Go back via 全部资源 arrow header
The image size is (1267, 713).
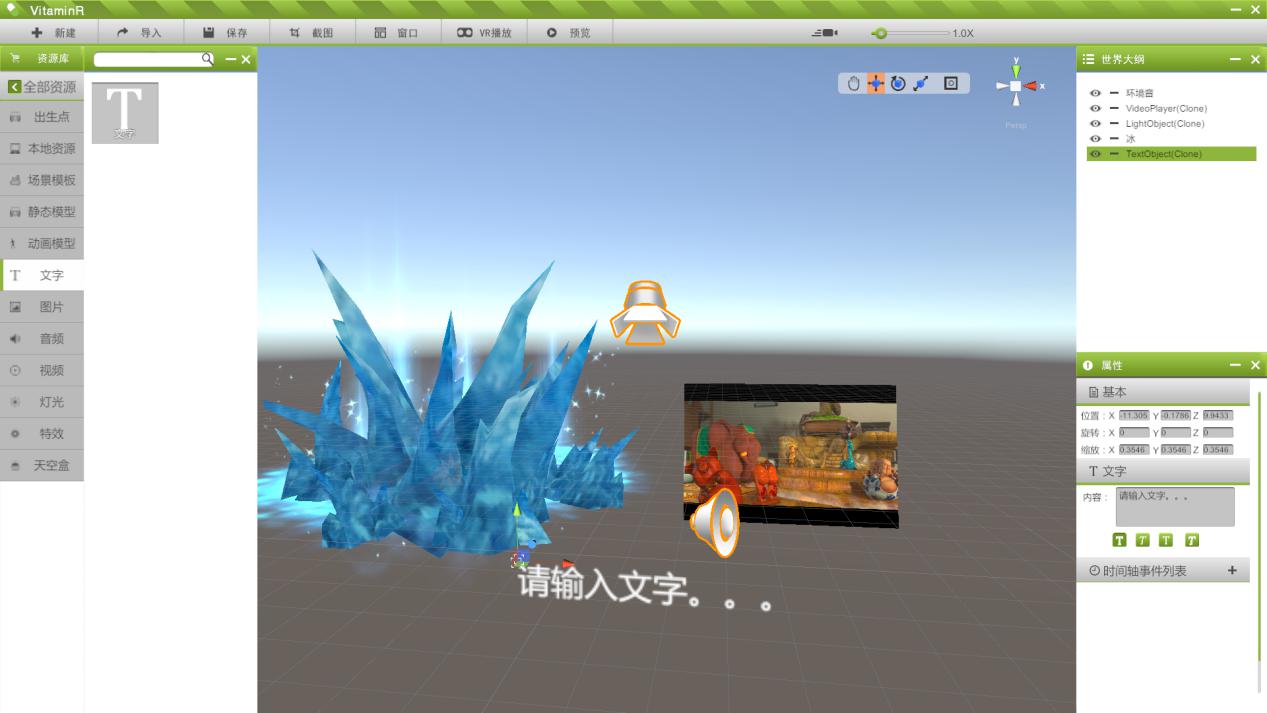15,87
